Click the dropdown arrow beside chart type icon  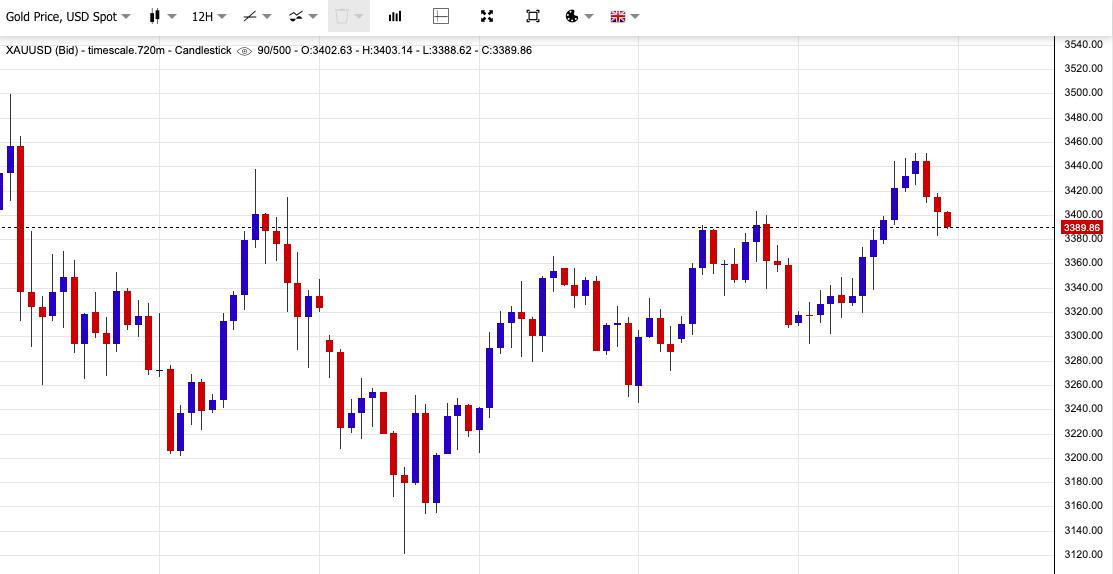tap(172, 16)
